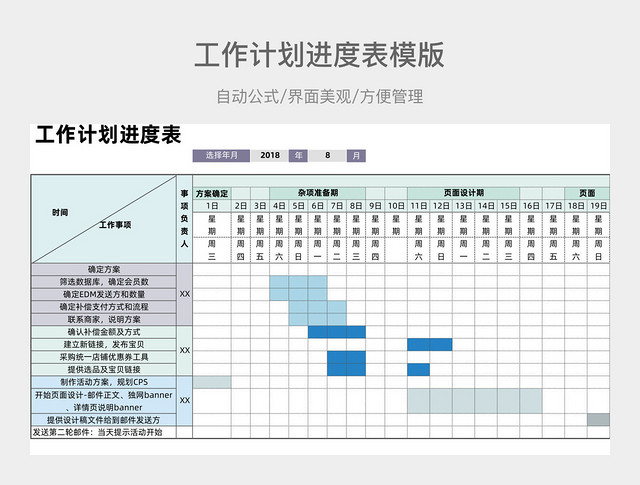Click the 17日 date cell
Image resolution: width=640 pixels, height=485 pixels.
point(553,206)
